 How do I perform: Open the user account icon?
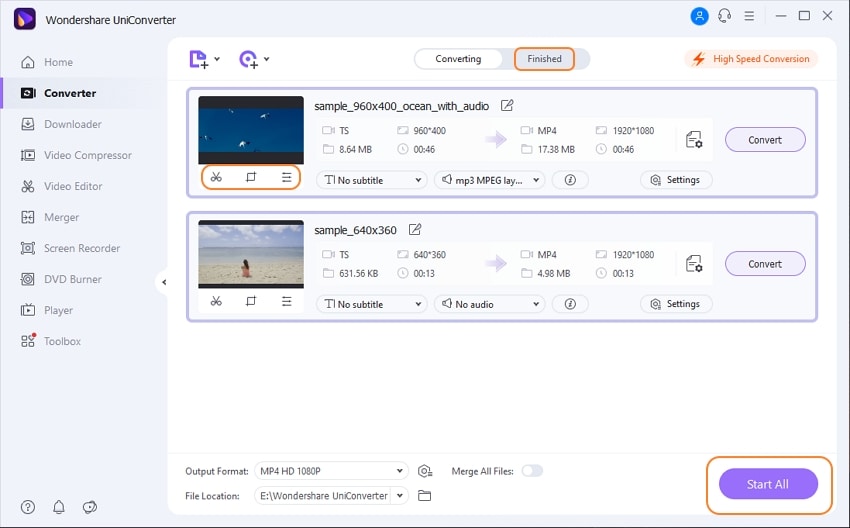(x=699, y=16)
